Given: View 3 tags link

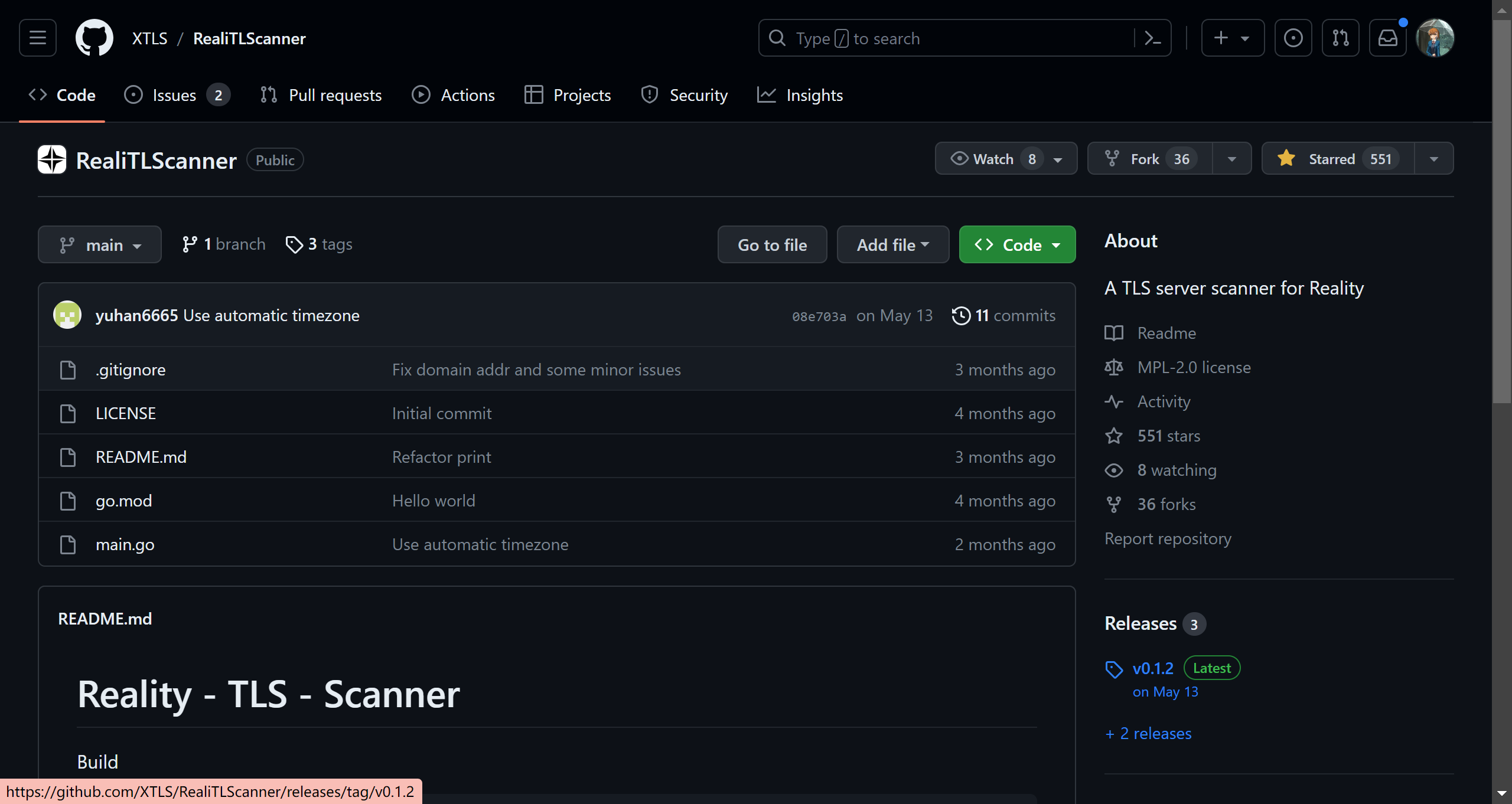Looking at the screenshot, I should [x=319, y=244].
